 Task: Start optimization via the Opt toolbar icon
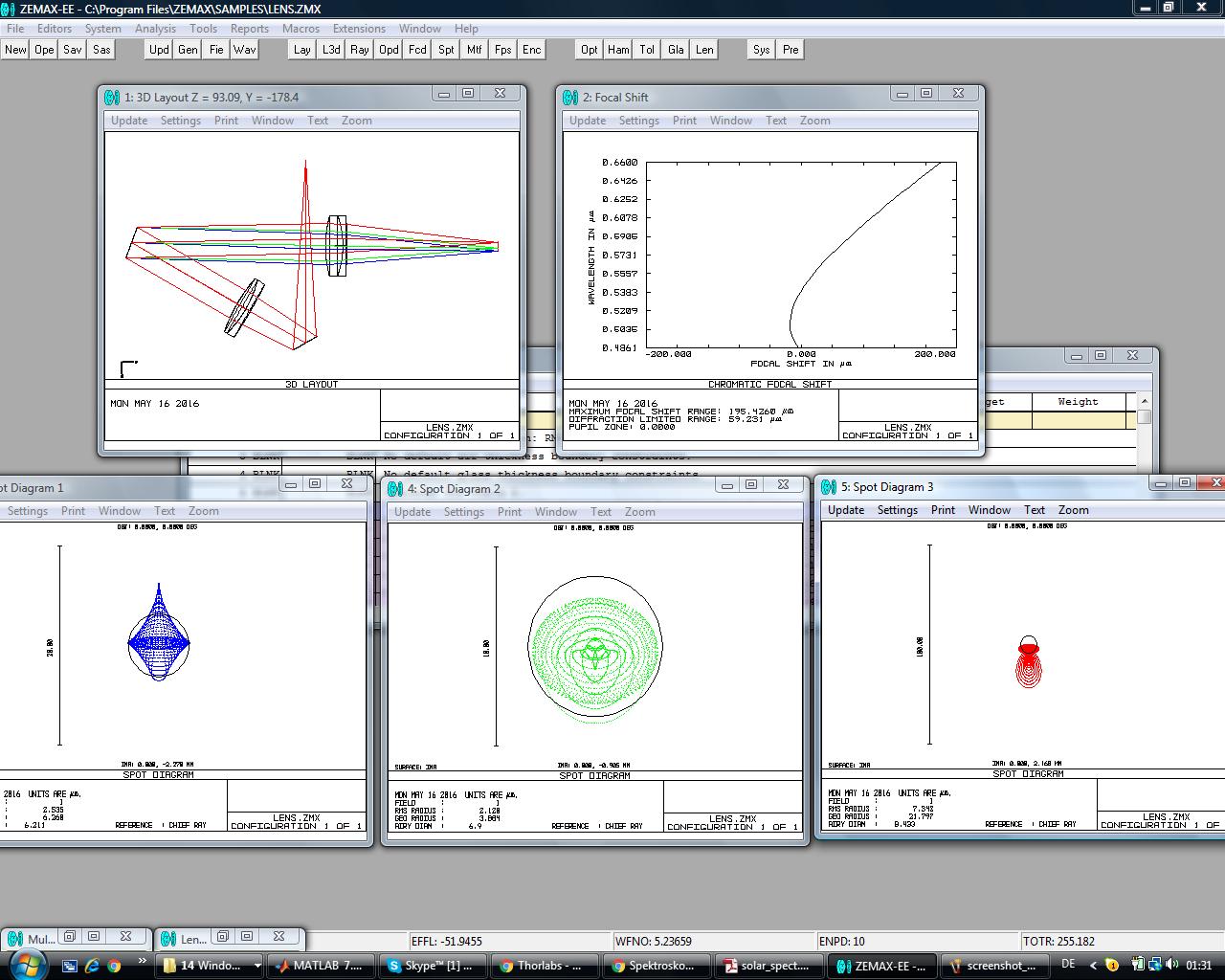(589, 49)
